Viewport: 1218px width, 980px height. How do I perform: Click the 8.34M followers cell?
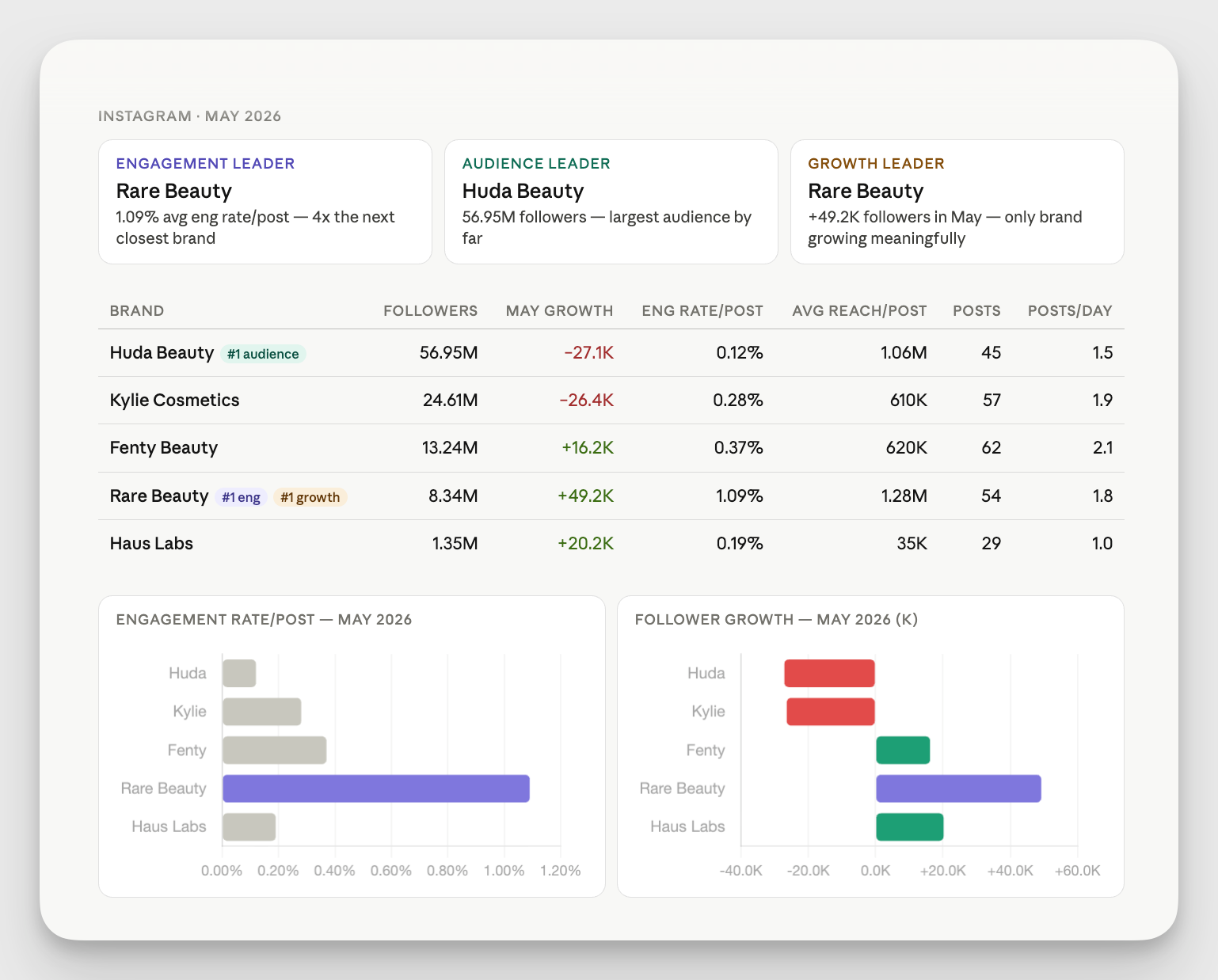(x=453, y=496)
